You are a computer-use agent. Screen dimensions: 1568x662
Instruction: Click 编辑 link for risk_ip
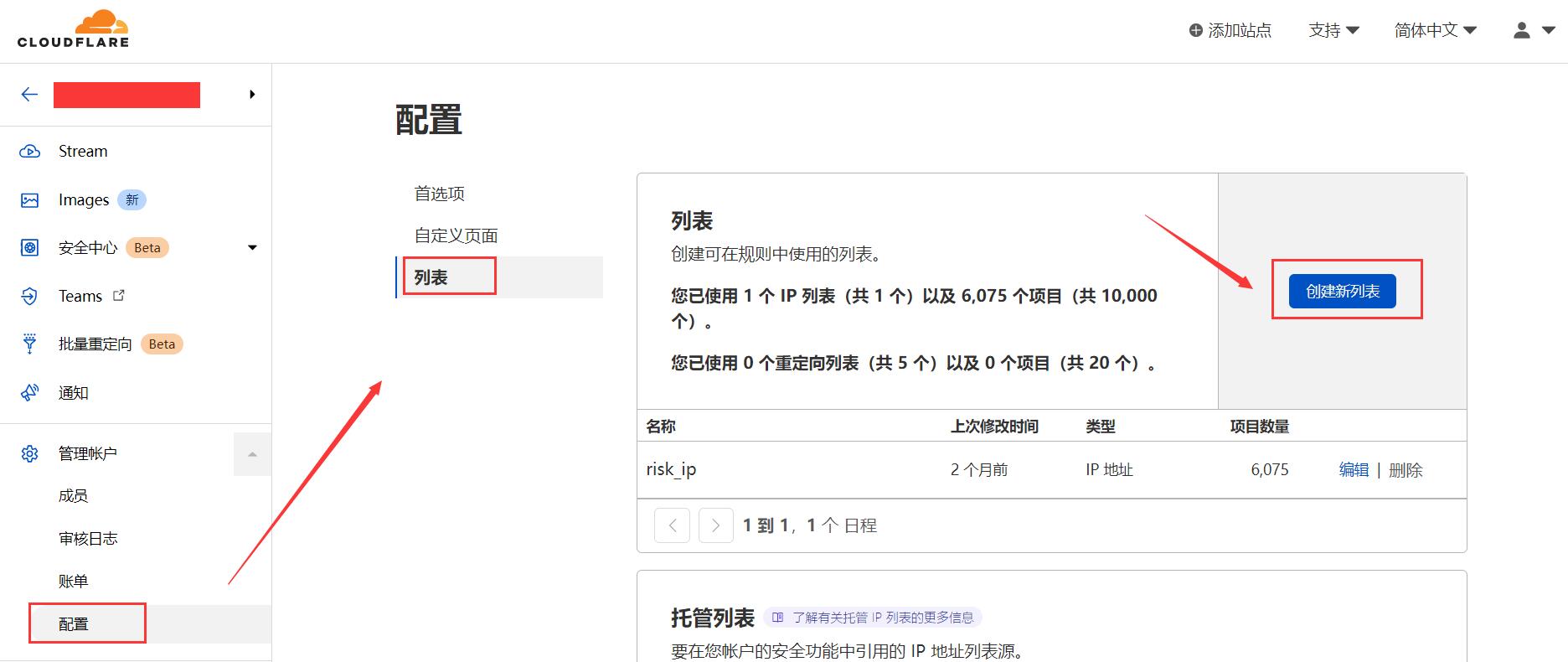(x=1354, y=470)
